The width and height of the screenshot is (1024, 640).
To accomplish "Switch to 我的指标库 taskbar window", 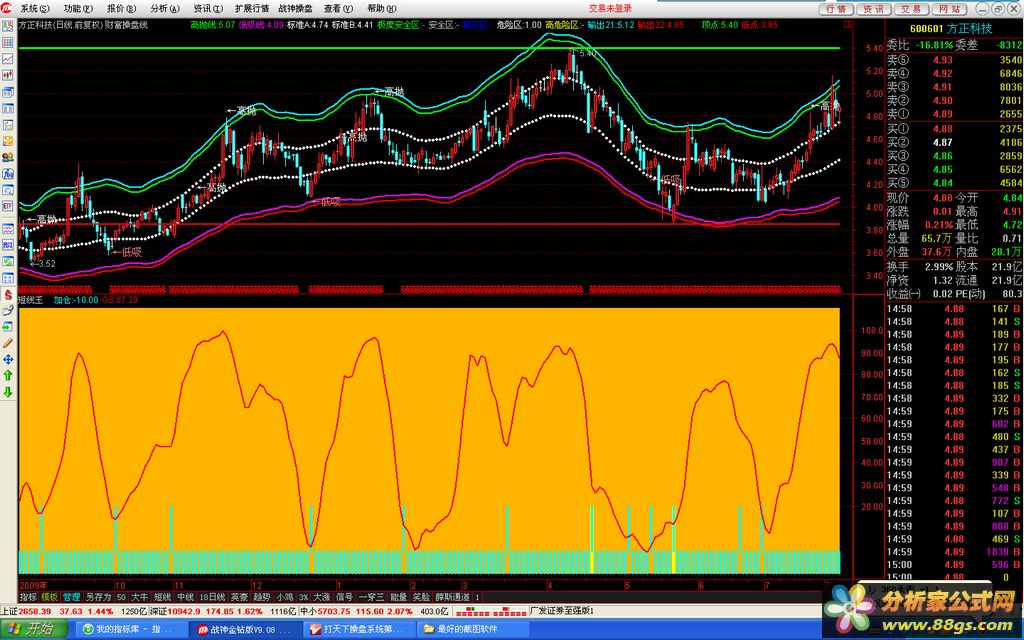I will pos(131,629).
